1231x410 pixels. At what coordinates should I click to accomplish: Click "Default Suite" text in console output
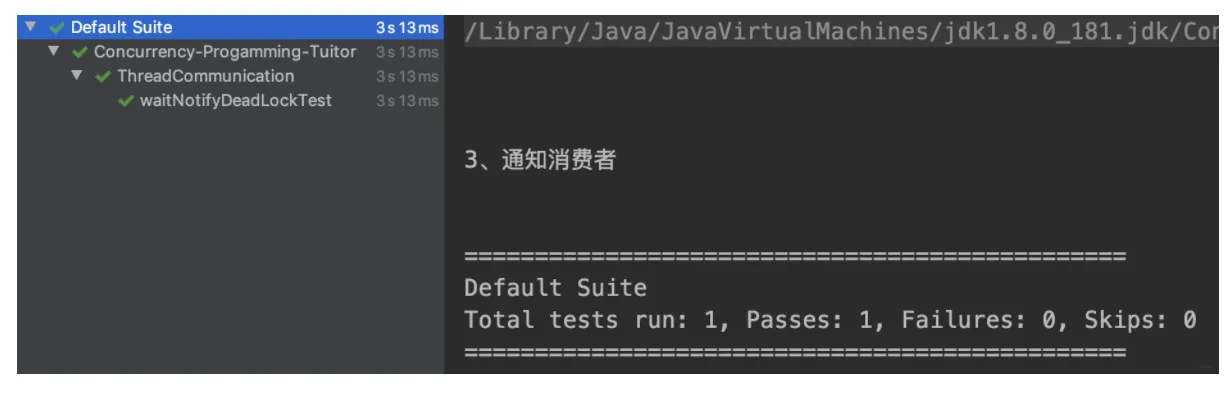pos(555,289)
